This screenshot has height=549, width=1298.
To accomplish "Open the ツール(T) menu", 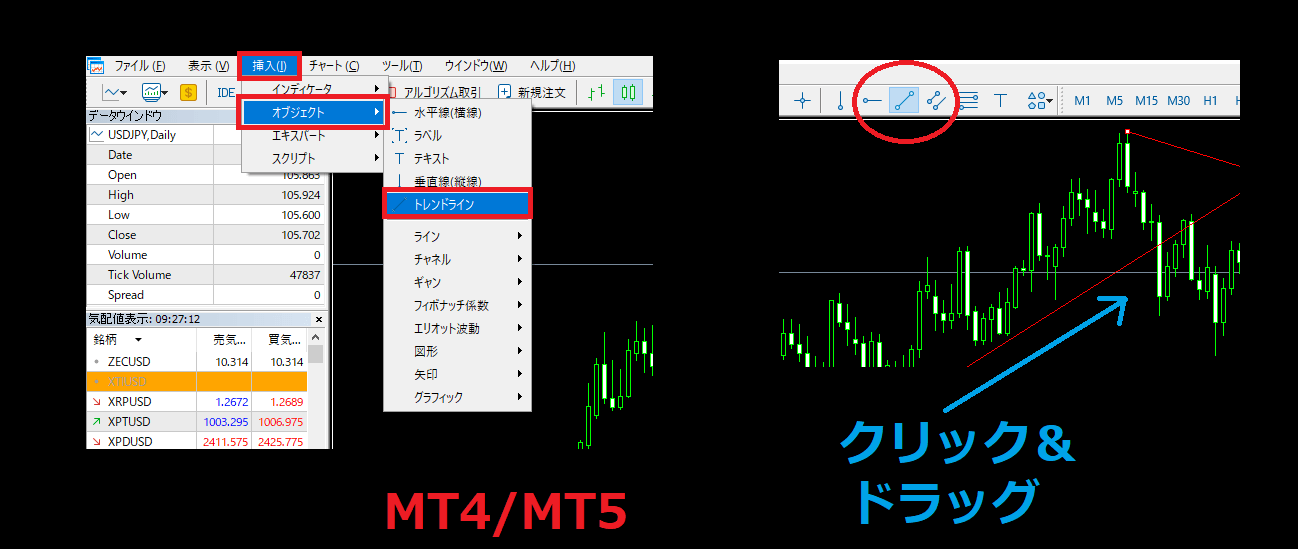I will [x=401, y=66].
